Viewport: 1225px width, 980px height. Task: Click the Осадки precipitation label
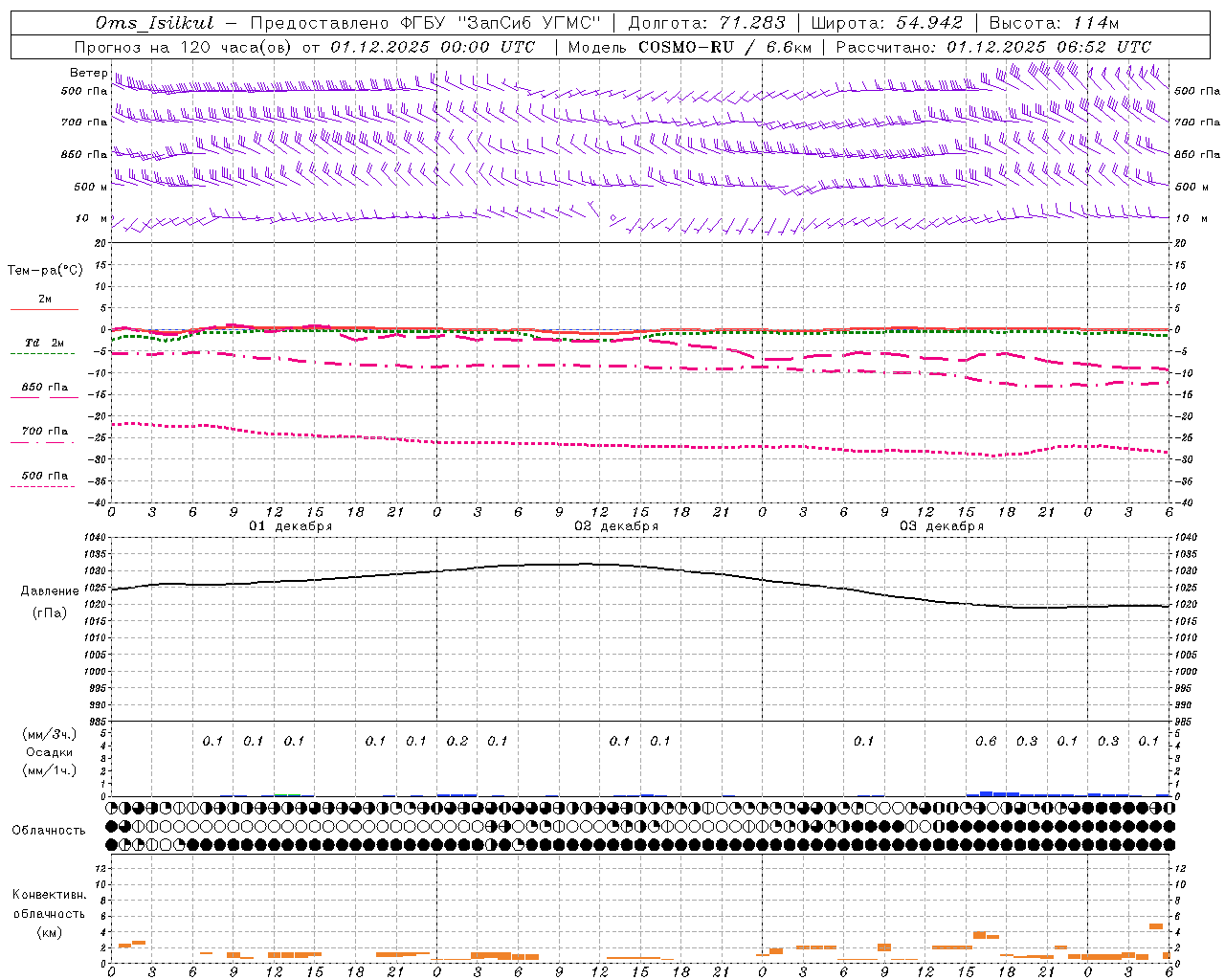point(49,752)
